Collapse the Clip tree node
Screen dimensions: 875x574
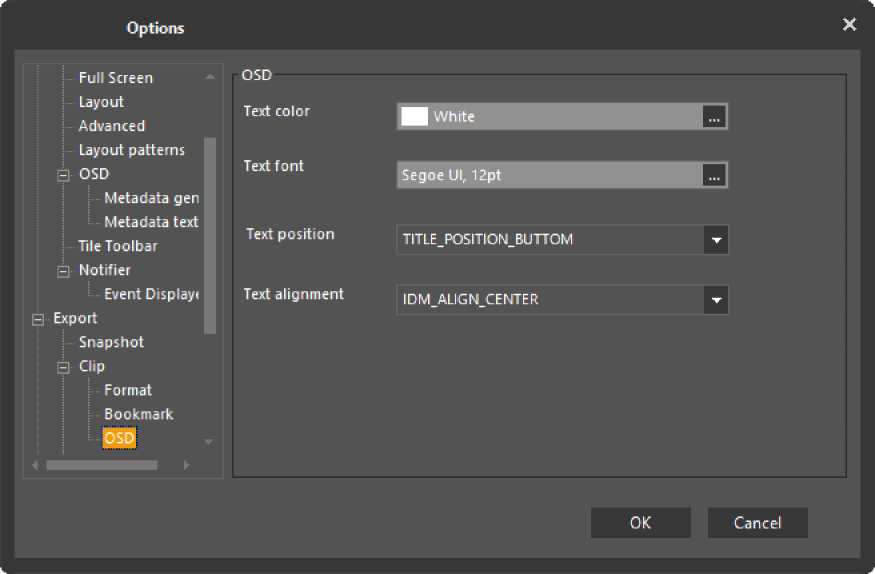point(64,367)
